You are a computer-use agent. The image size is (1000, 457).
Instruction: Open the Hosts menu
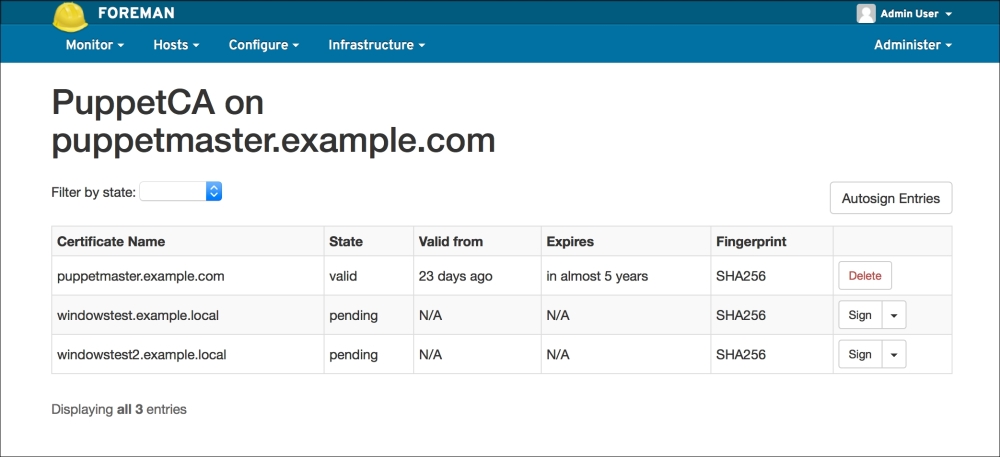click(x=176, y=45)
